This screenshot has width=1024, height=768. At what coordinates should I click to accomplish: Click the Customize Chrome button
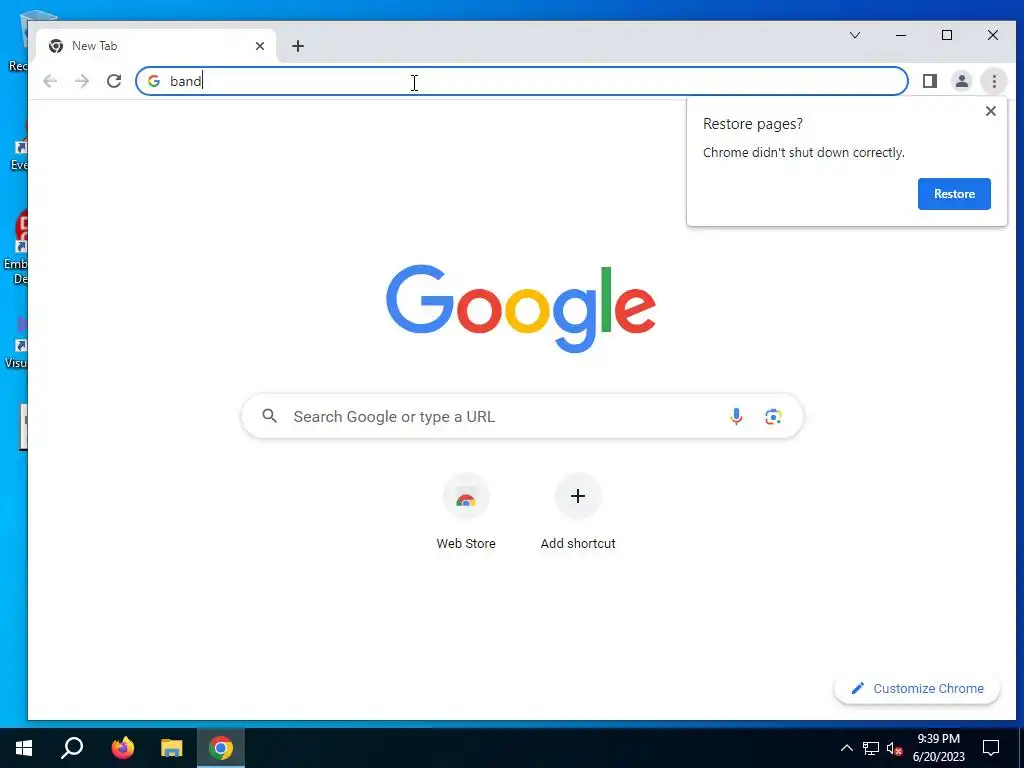[917, 688]
